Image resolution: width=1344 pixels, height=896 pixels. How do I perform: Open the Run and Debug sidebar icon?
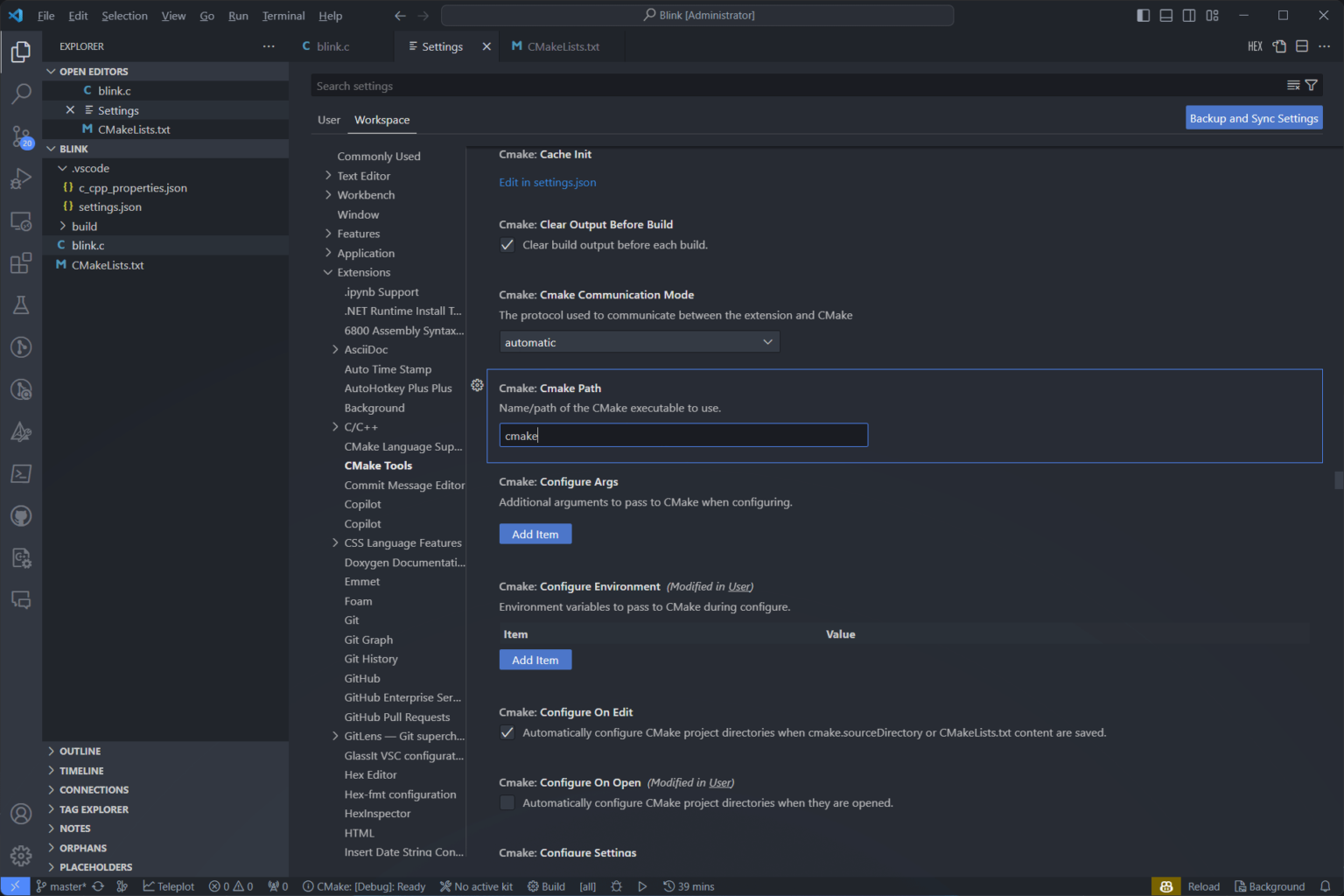click(x=21, y=178)
